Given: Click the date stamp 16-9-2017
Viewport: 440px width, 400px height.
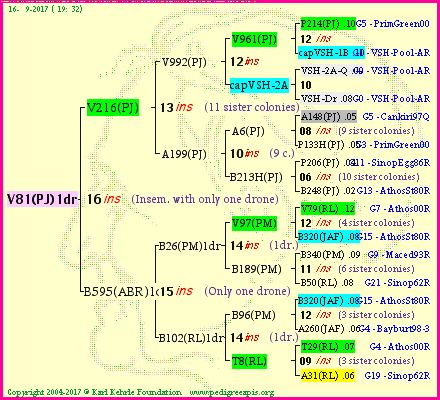Looking at the screenshot, I should tap(45, 9).
